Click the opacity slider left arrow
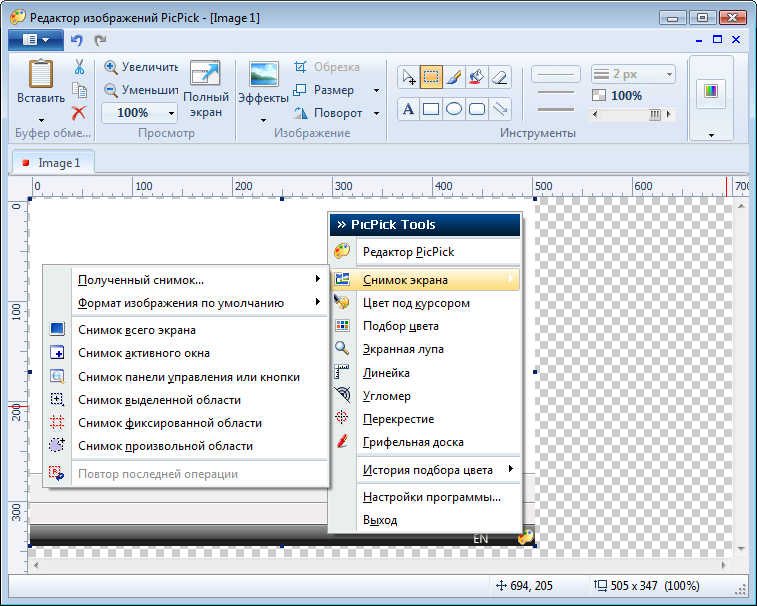 point(595,114)
